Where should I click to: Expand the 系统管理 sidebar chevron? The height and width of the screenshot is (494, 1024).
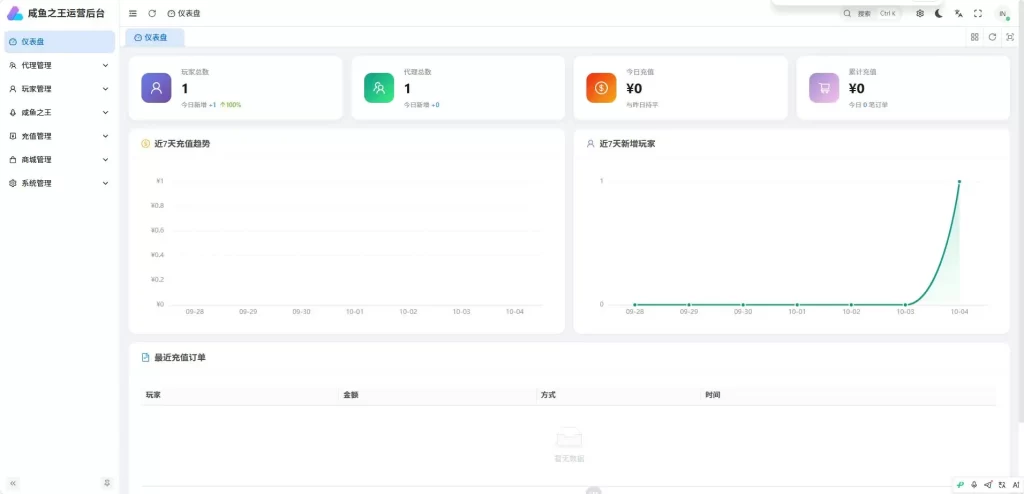105,184
